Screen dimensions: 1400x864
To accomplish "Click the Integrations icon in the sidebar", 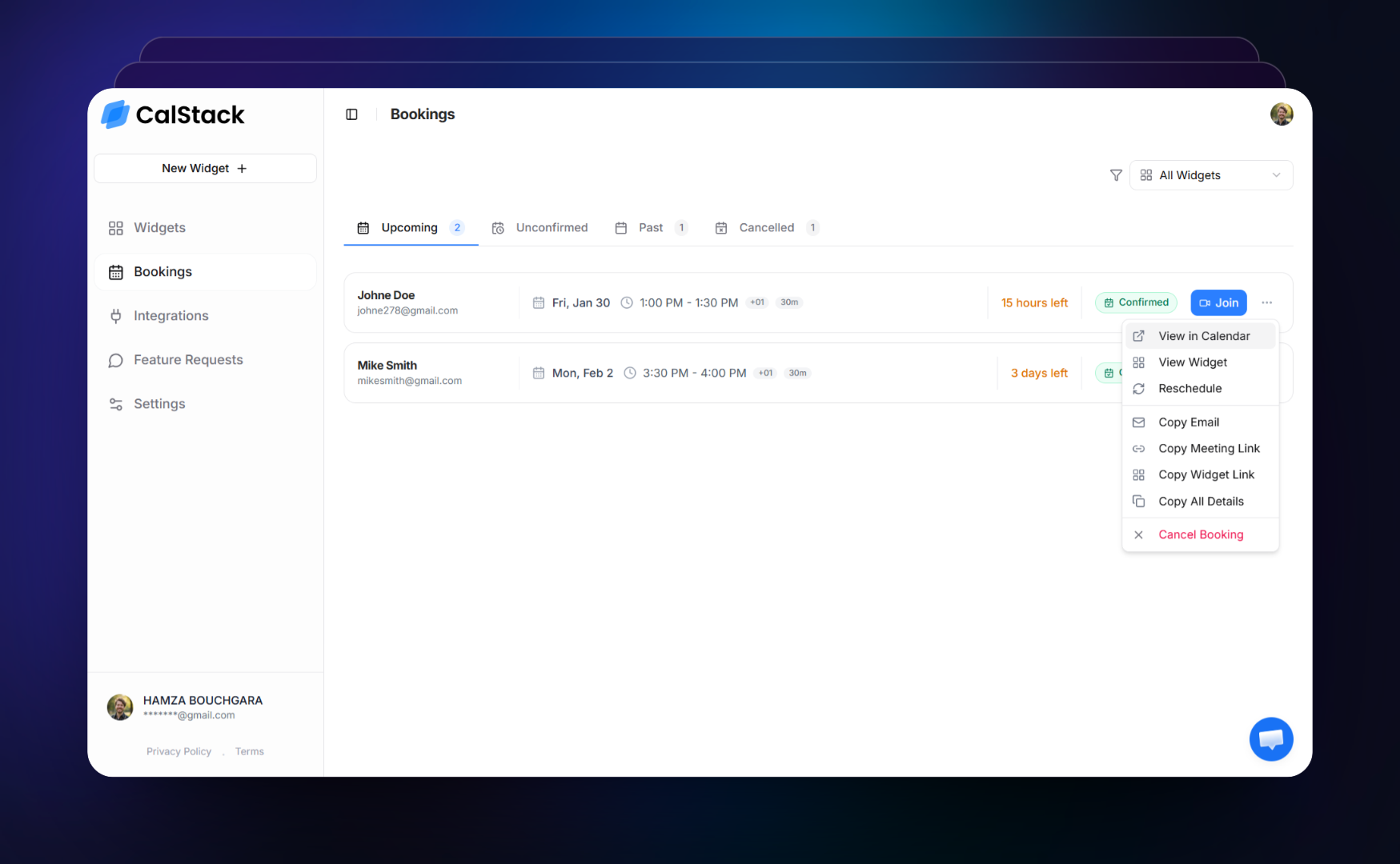I will point(115,315).
